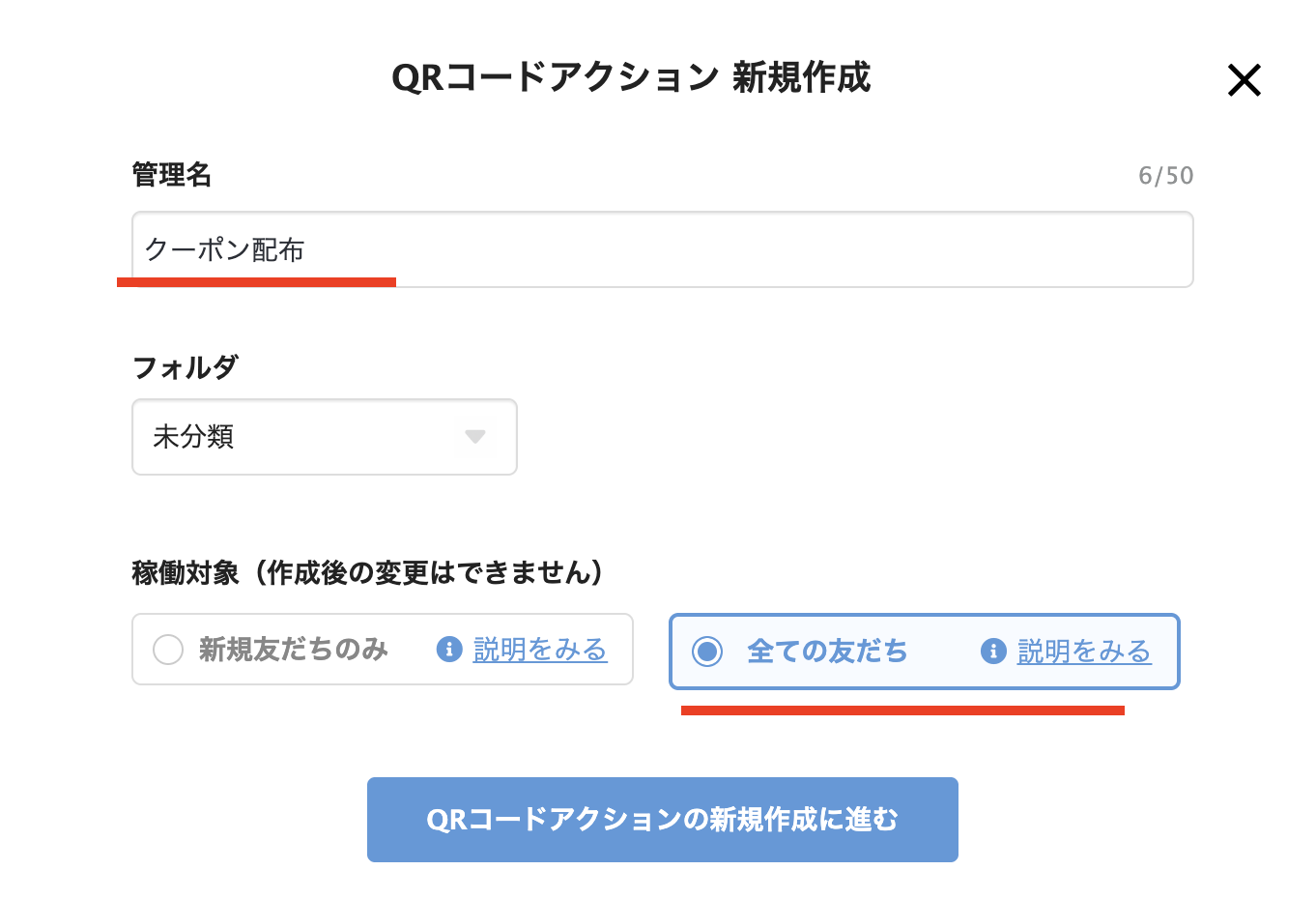This screenshot has width=1316, height=899.
Task: Open 説明をみる link for 新規友だちのみ
Action: coord(540,650)
